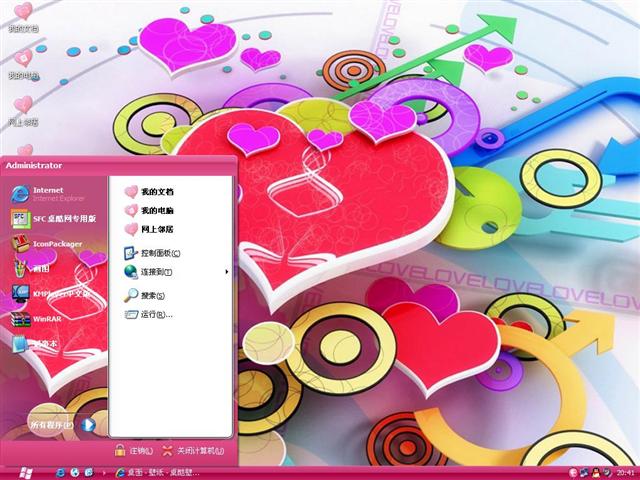Click the red round icon in the system tray
This screenshot has height=480, width=640.
pyautogui.click(x=573, y=473)
